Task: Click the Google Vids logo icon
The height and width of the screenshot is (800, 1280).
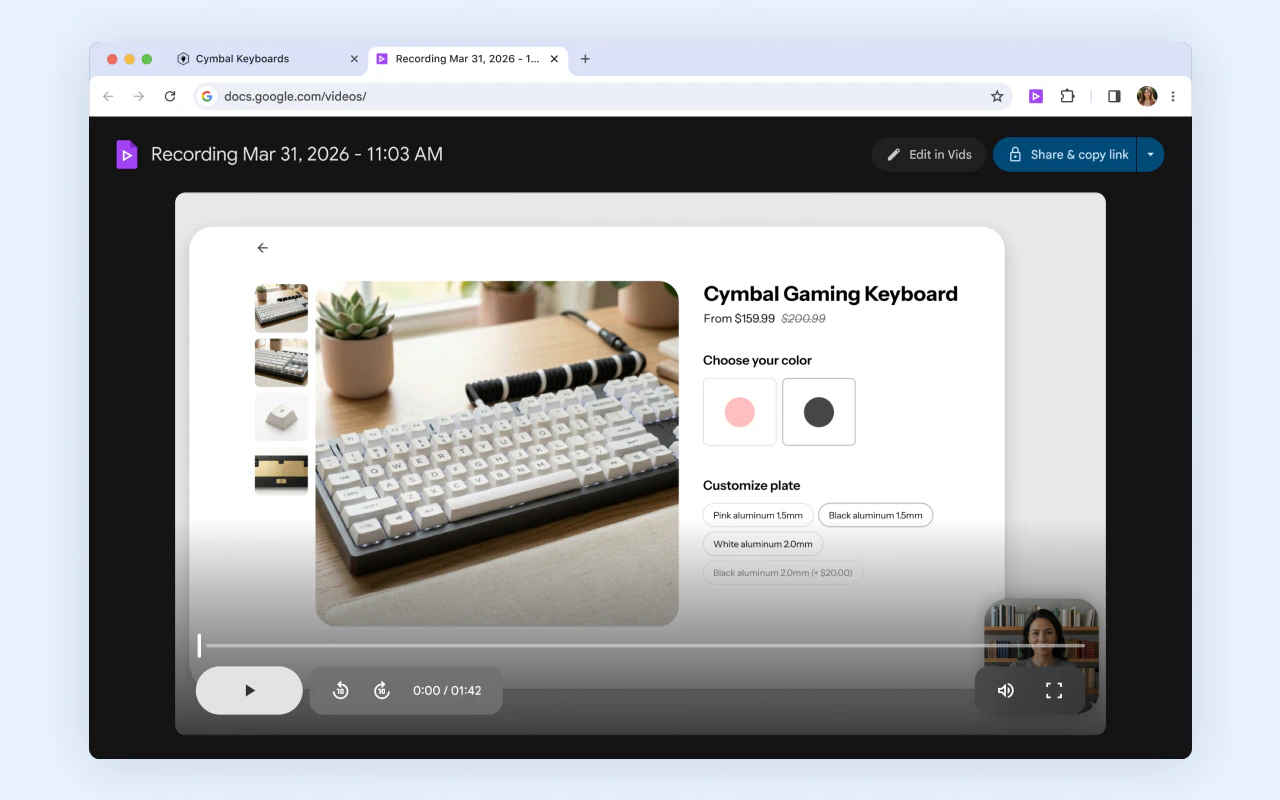Action: [127, 154]
